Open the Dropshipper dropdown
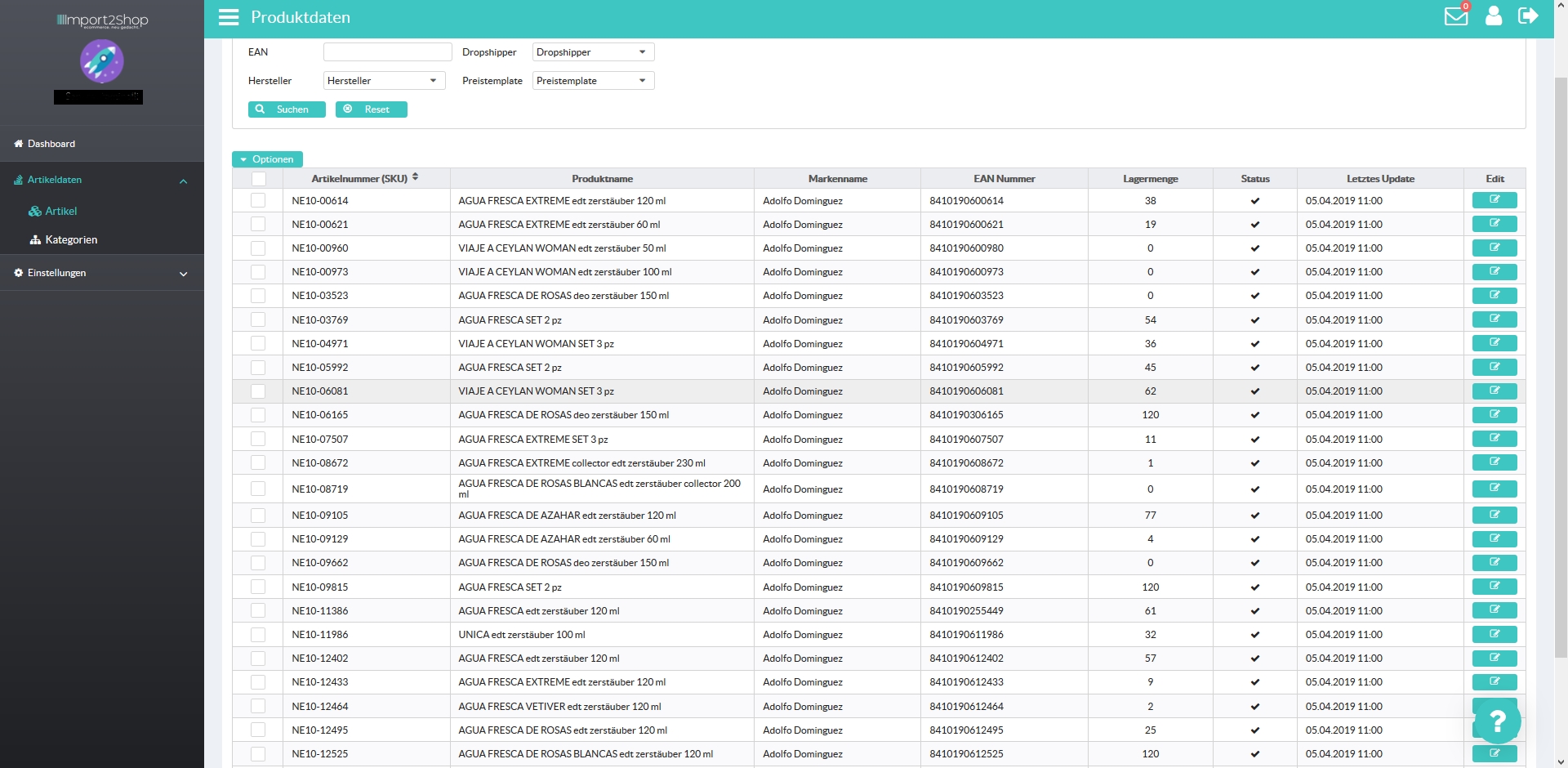Screen dimensions: 1568x768 (593, 52)
